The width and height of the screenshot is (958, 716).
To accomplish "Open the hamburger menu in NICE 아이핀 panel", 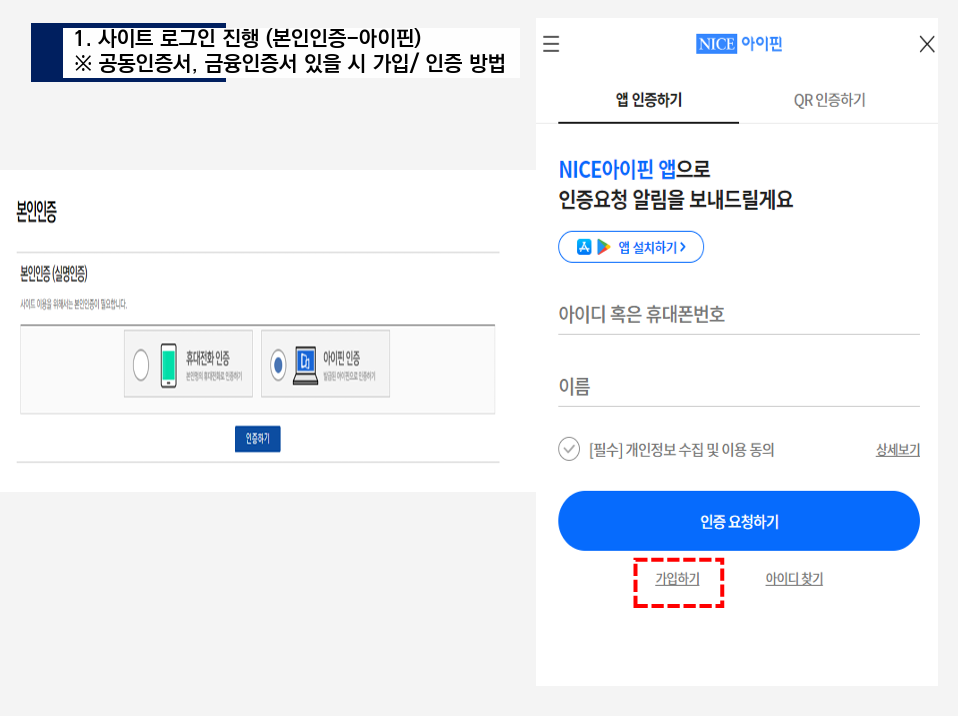I will pyautogui.click(x=550, y=44).
